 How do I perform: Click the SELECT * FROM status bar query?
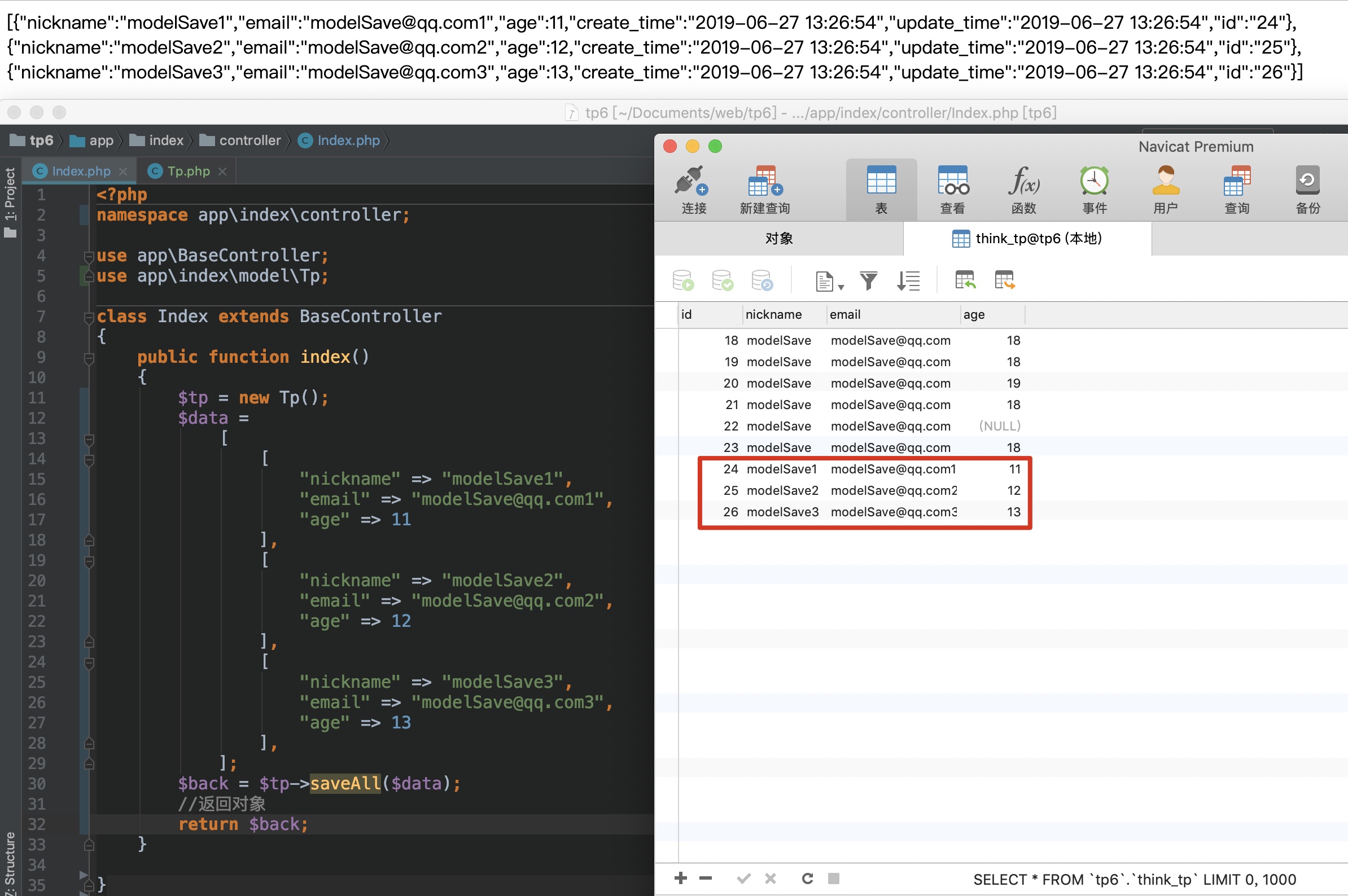coord(1134,879)
